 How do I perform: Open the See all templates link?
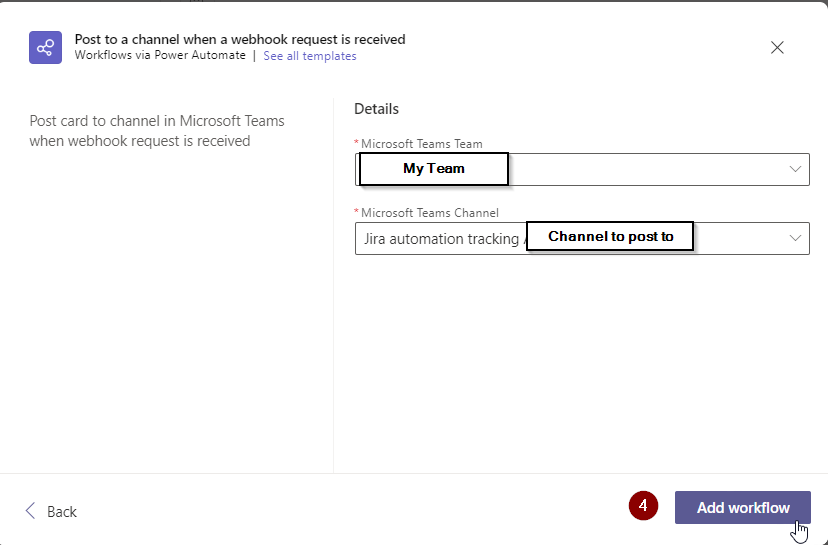(309, 56)
